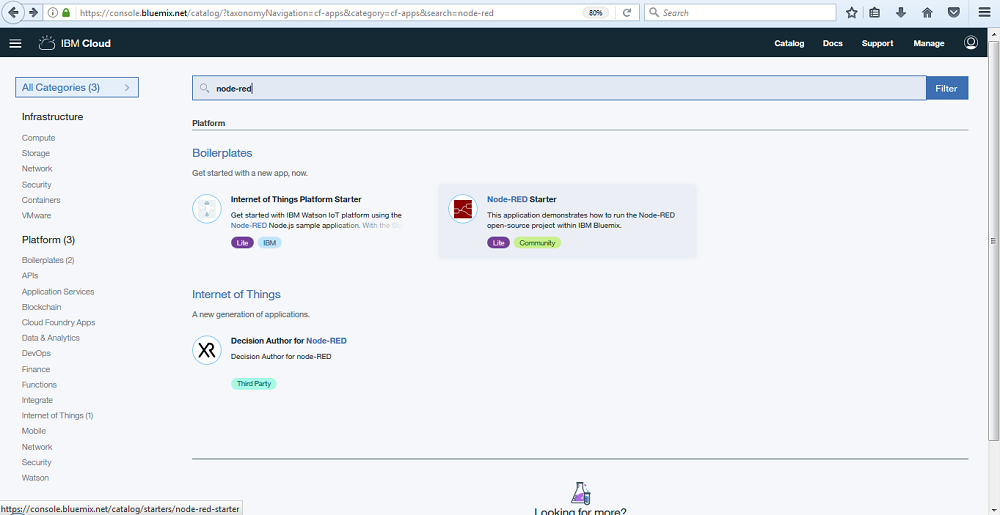
Task: Open Decision Author for Node-RED title
Action: pyautogui.click(x=288, y=341)
